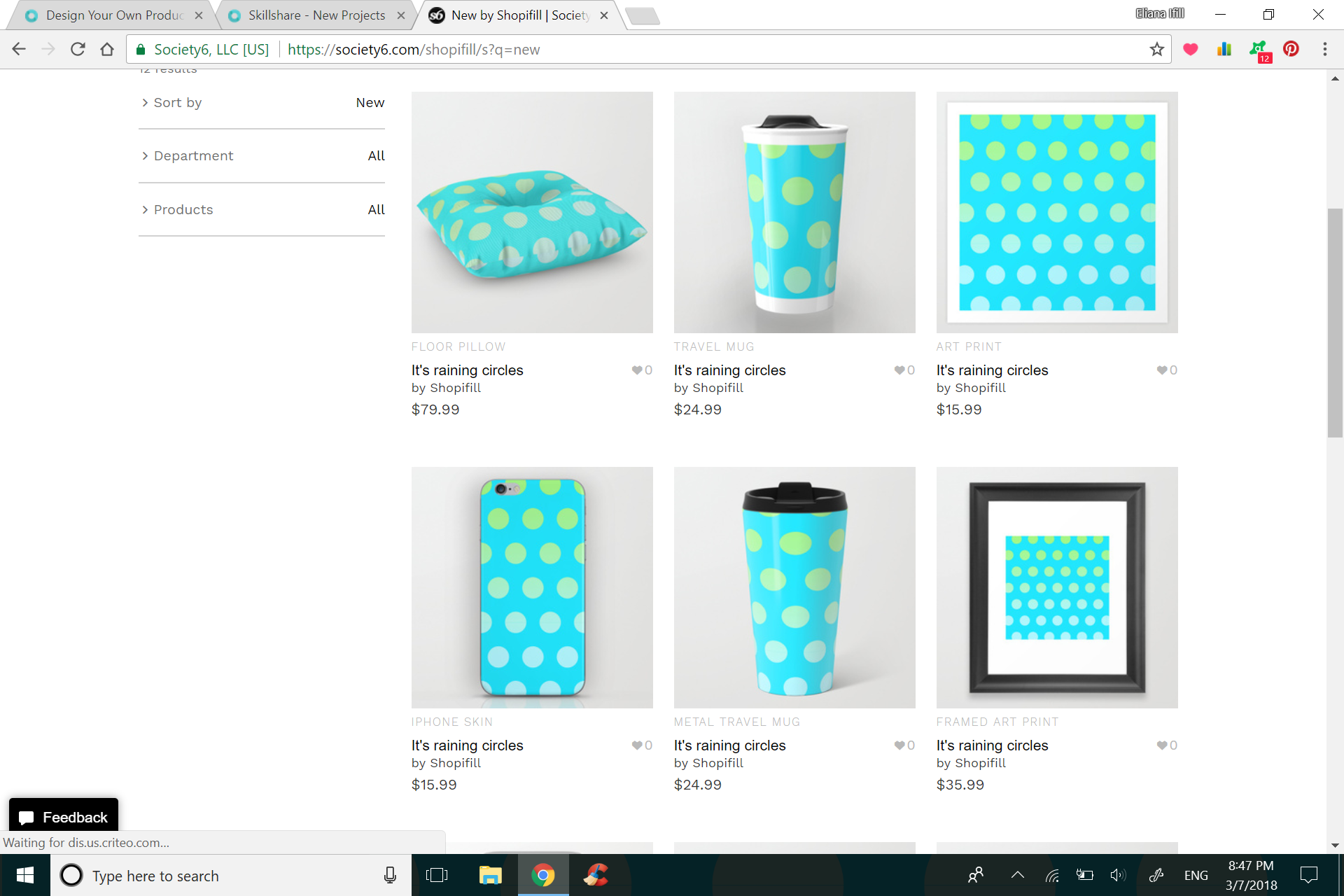The height and width of the screenshot is (896, 1344).
Task: Visit Shopifill shop under the Metal Travel Mug
Action: click(717, 763)
